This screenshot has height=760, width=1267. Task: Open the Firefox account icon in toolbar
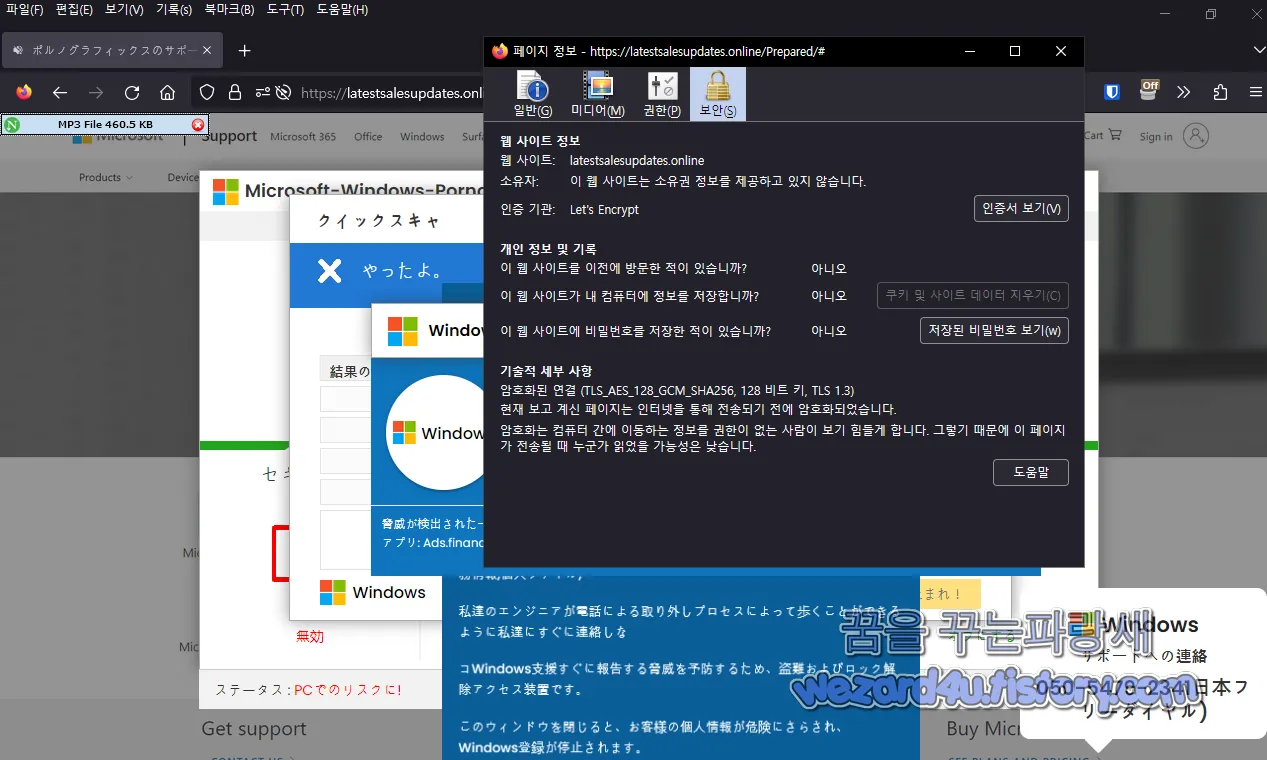24,92
